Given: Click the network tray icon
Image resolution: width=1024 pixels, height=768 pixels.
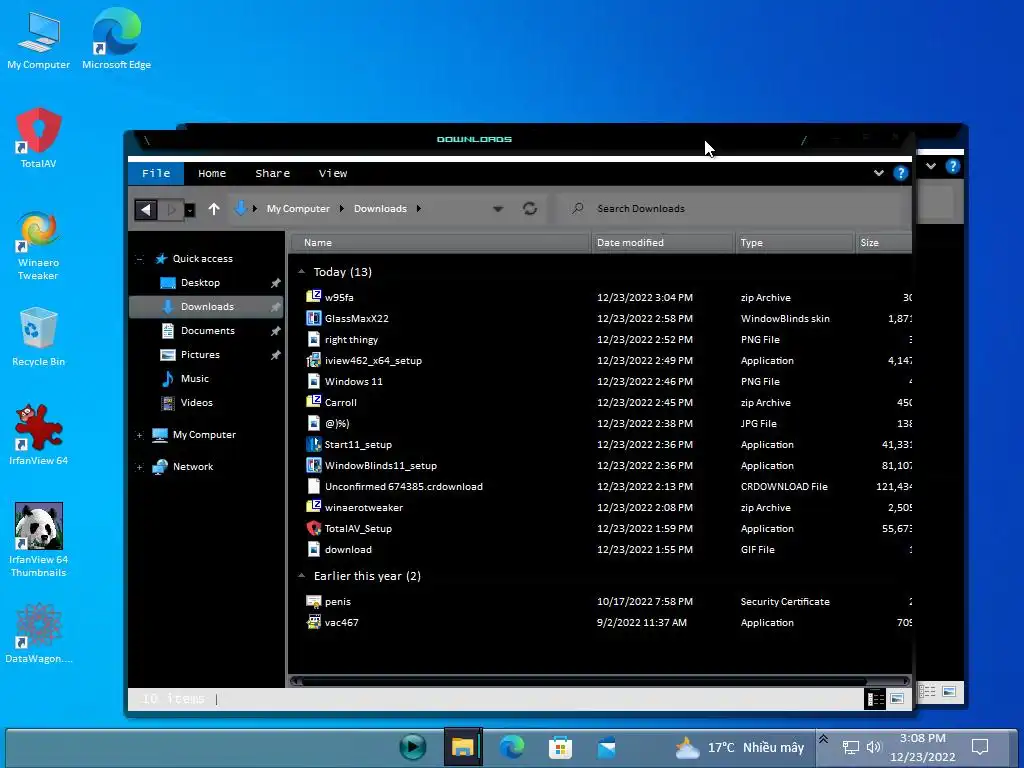Looking at the screenshot, I should pos(850,747).
